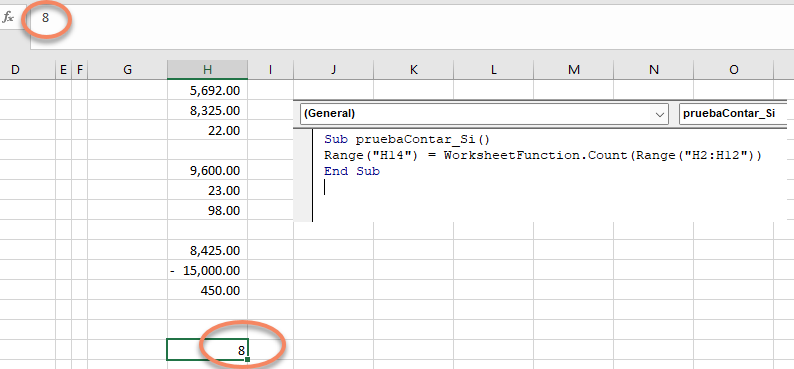Select column G header
Screen dimensions: 794x369
tap(127, 70)
